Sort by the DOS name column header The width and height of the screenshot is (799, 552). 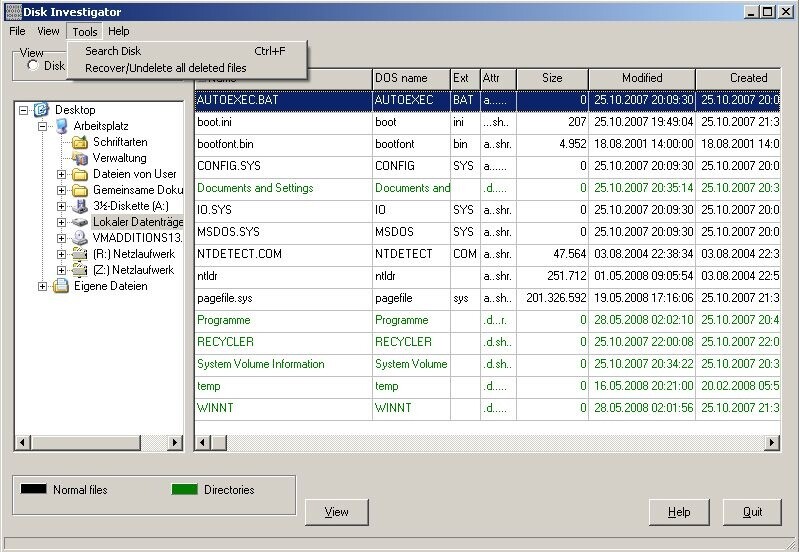click(411, 78)
